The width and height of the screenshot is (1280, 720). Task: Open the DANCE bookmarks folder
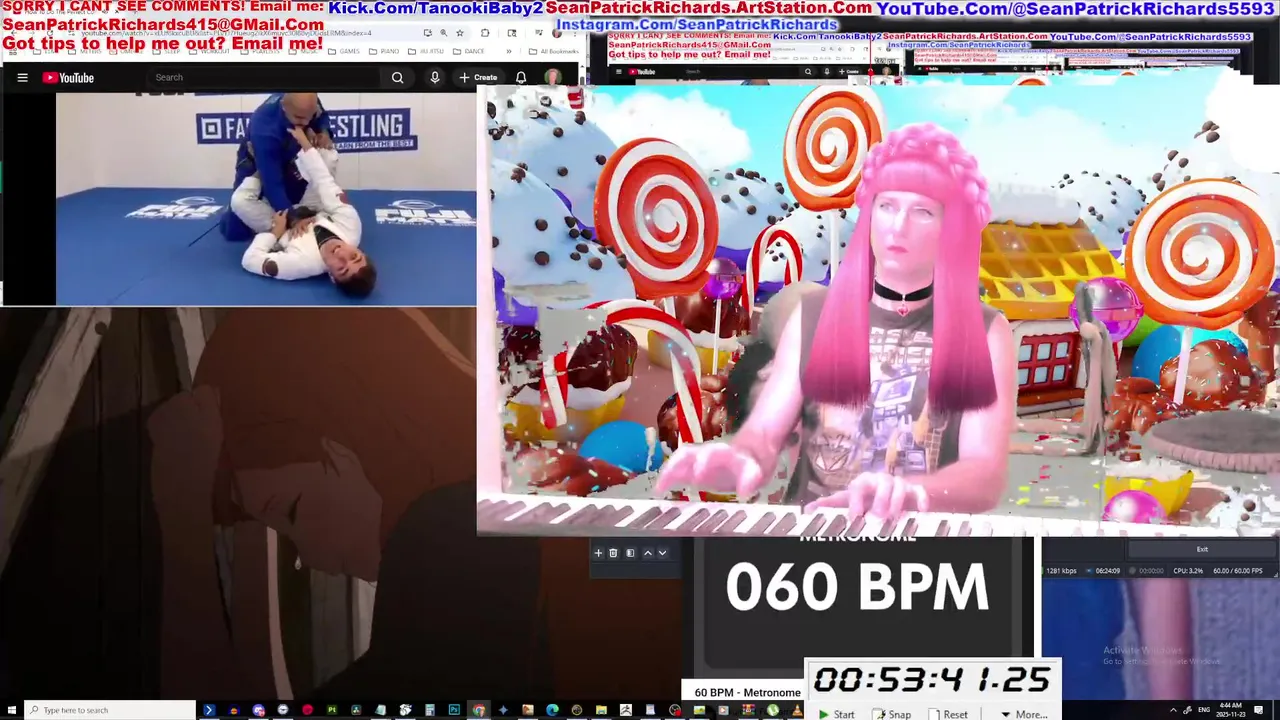[468, 51]
